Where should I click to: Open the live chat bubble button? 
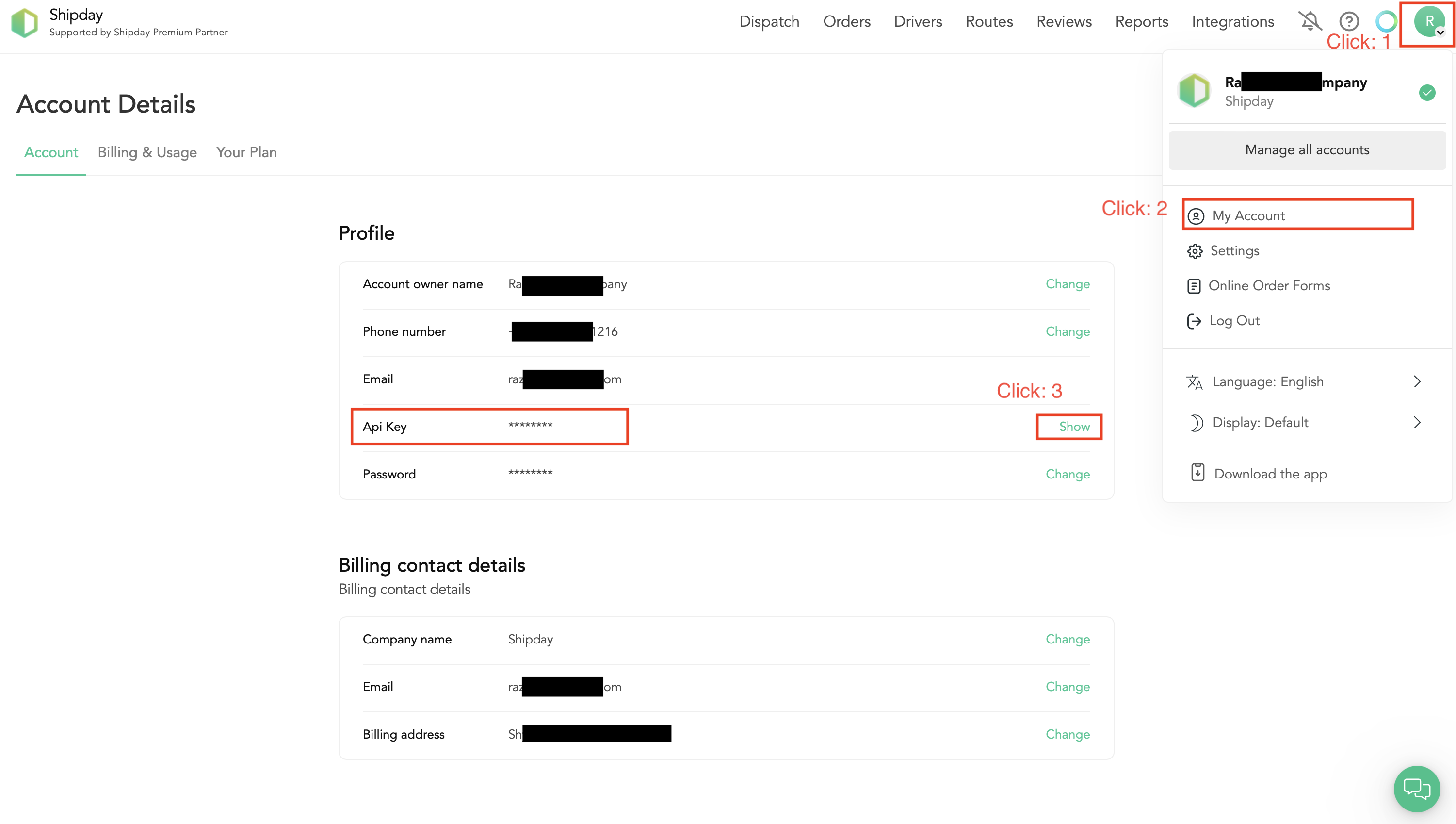(x=1416, y=789)
